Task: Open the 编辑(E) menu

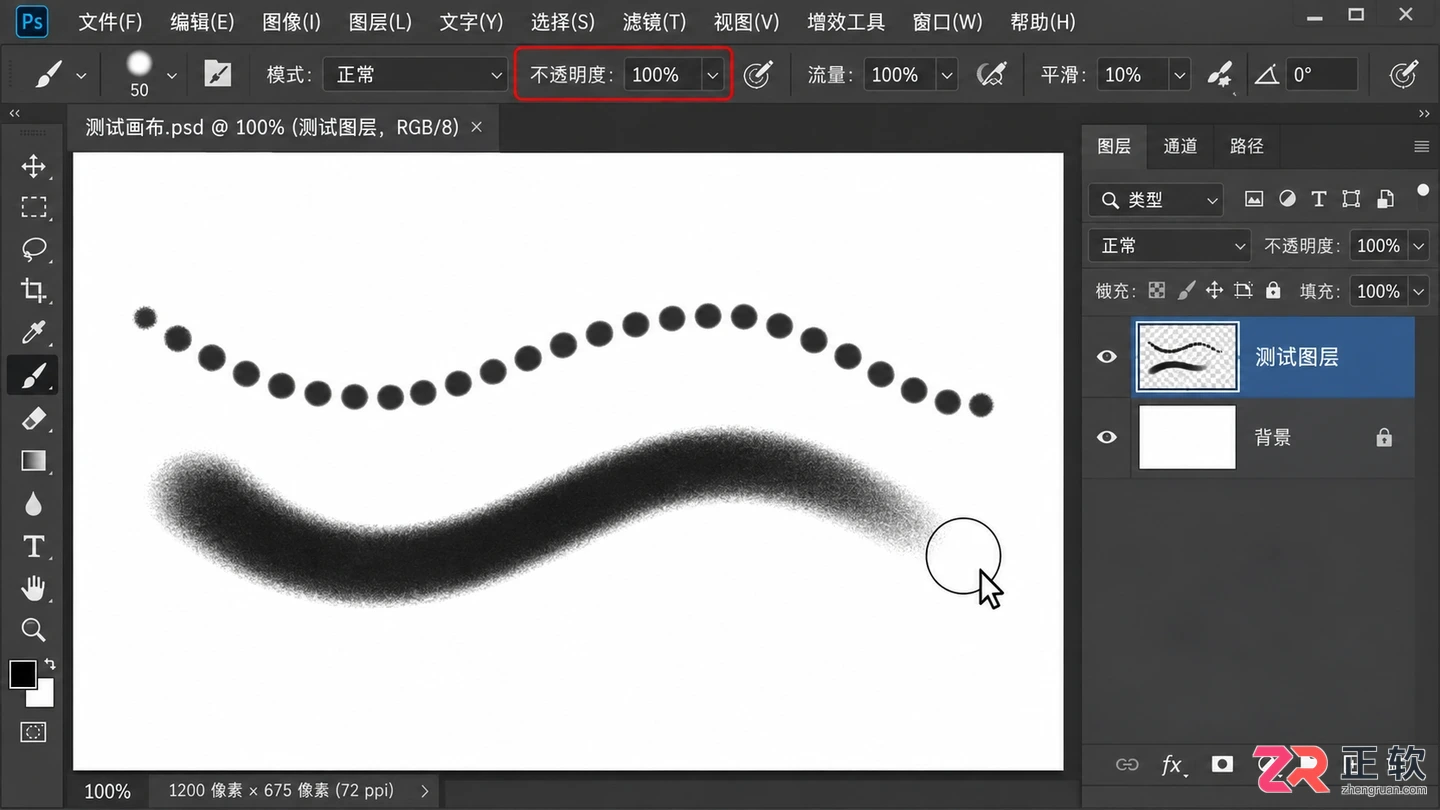Action: coord(202,22)
